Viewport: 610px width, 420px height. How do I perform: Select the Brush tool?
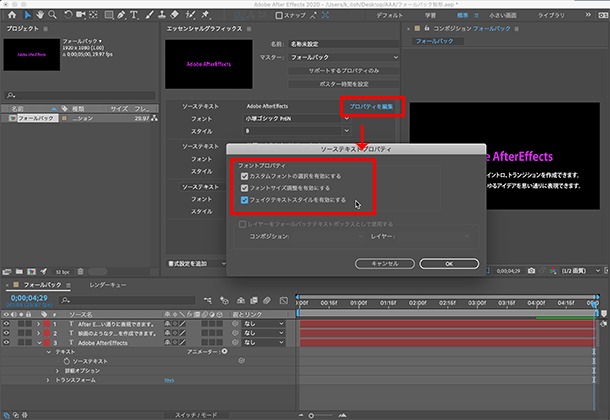[x=149, y=15]
